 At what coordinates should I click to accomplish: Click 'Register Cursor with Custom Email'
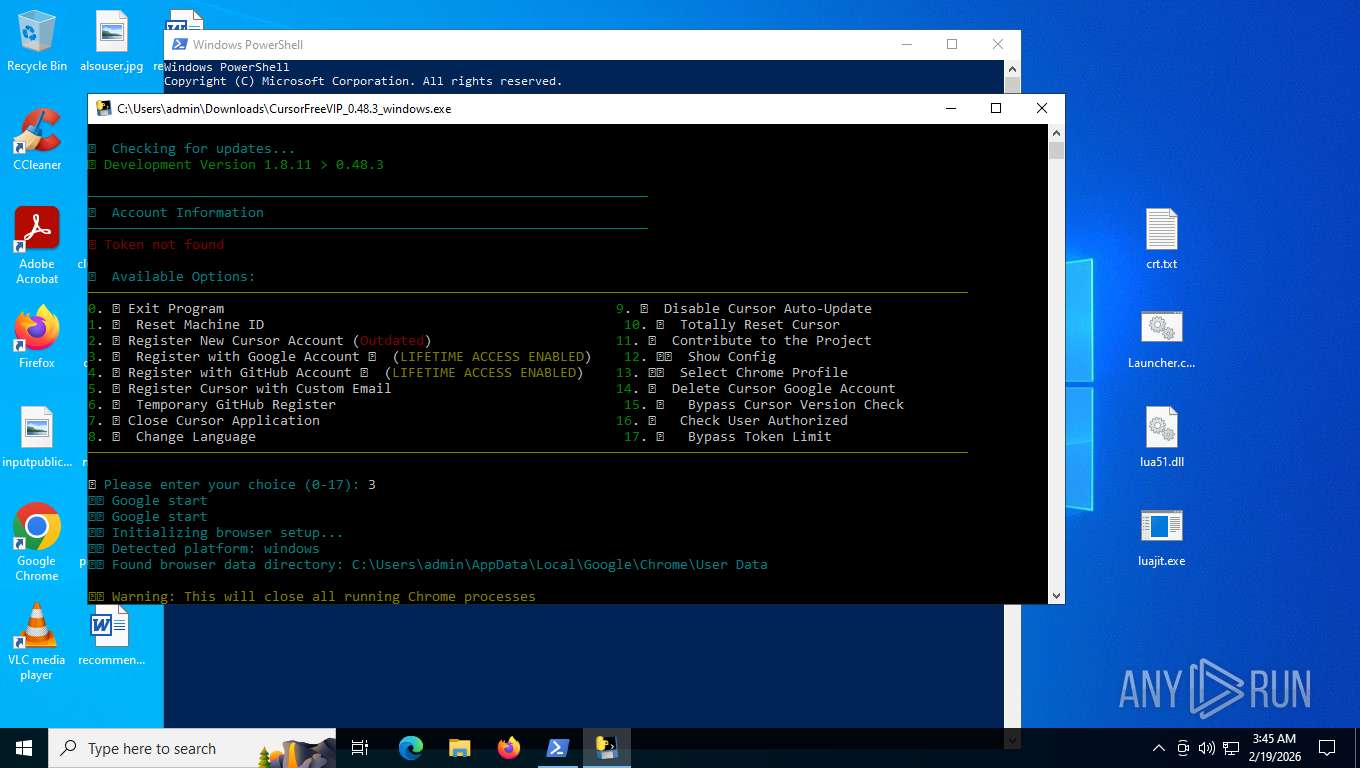tap(260, 389)
